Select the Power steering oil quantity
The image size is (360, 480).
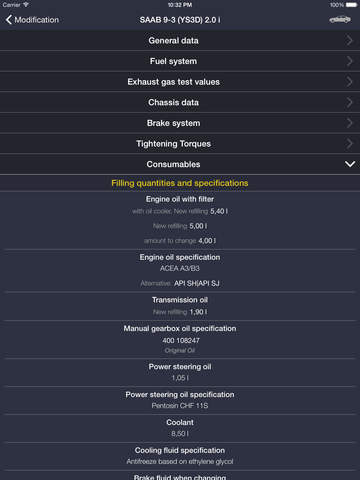180,378
